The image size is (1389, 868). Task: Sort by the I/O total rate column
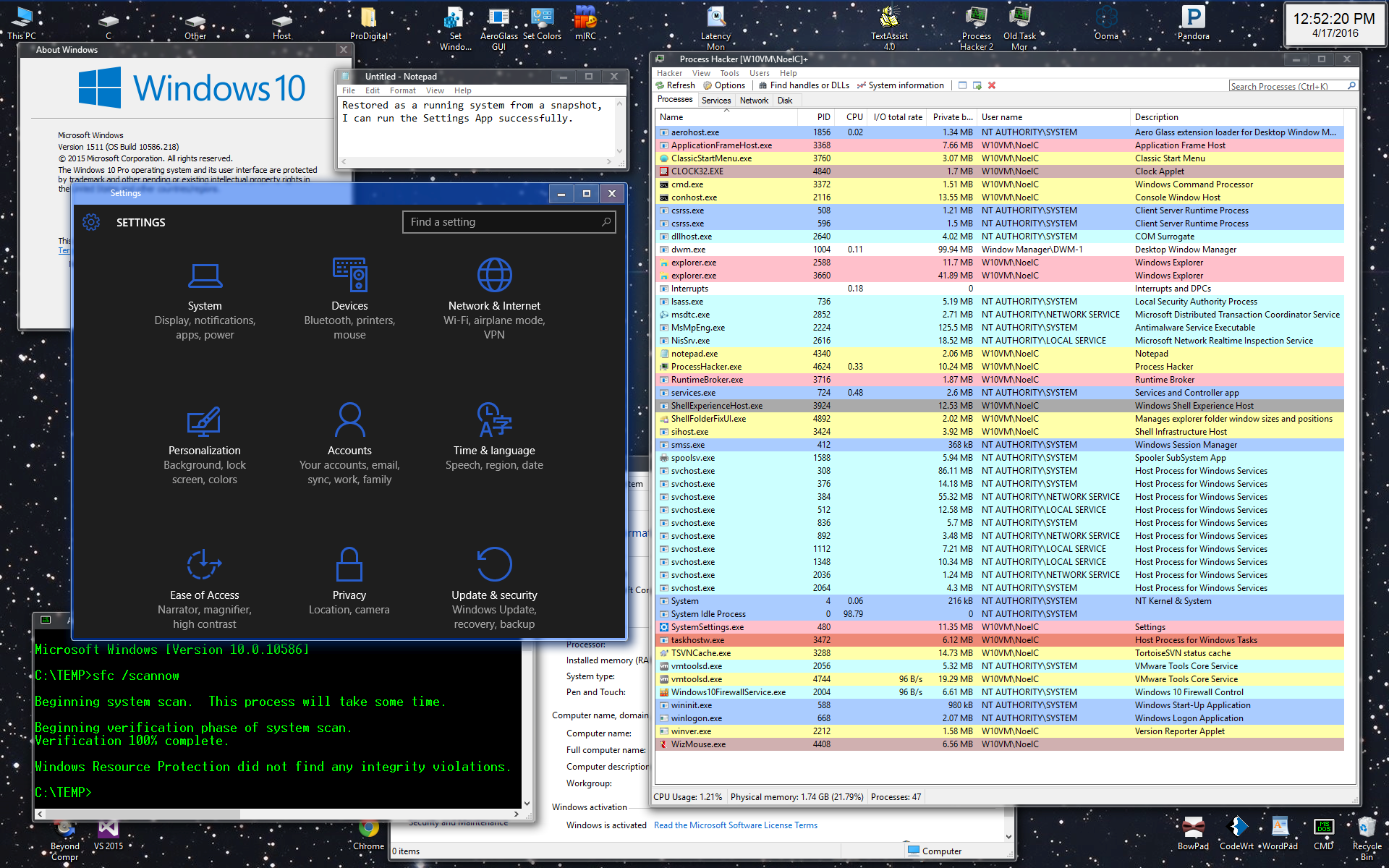pos(897,116)
